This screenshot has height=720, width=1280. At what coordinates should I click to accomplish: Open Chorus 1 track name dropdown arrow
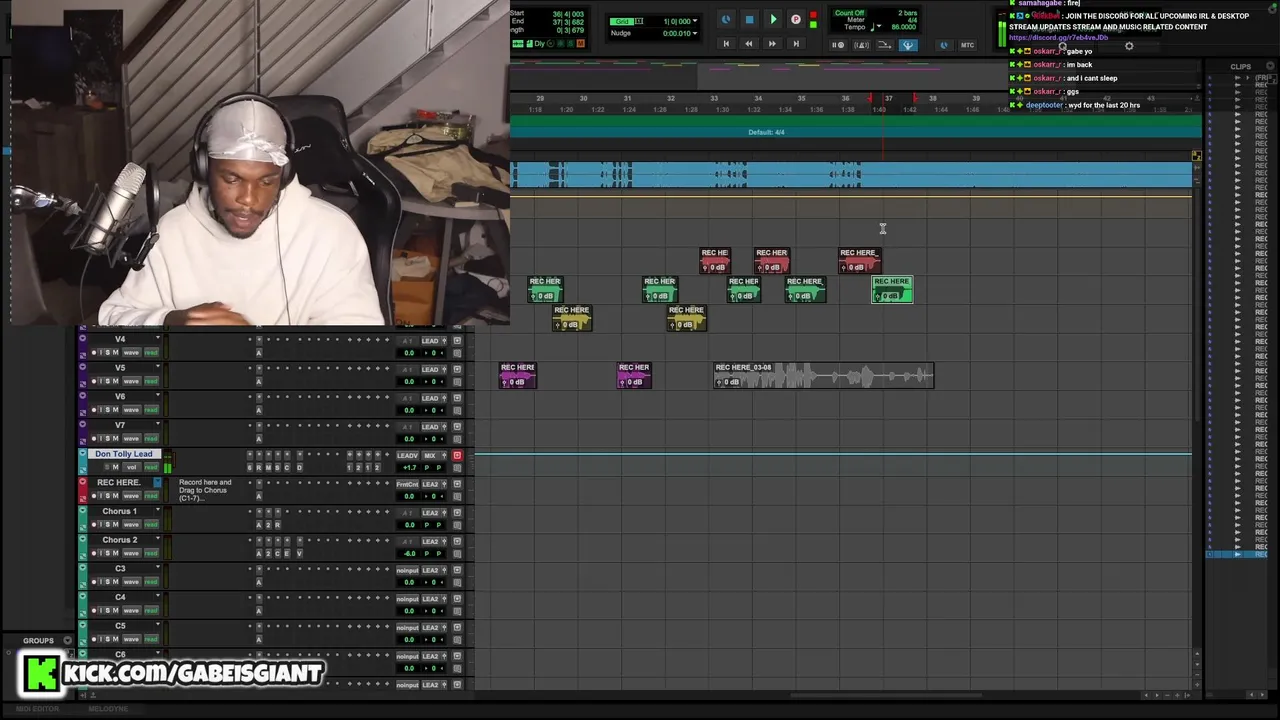[x=158, y=510]
